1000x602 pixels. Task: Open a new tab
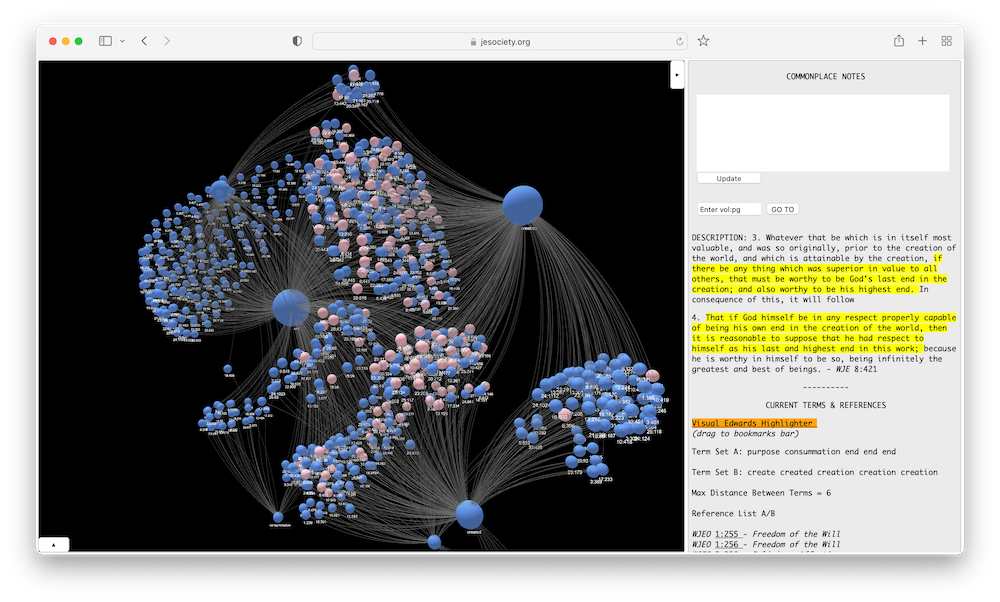click(922, 41)
